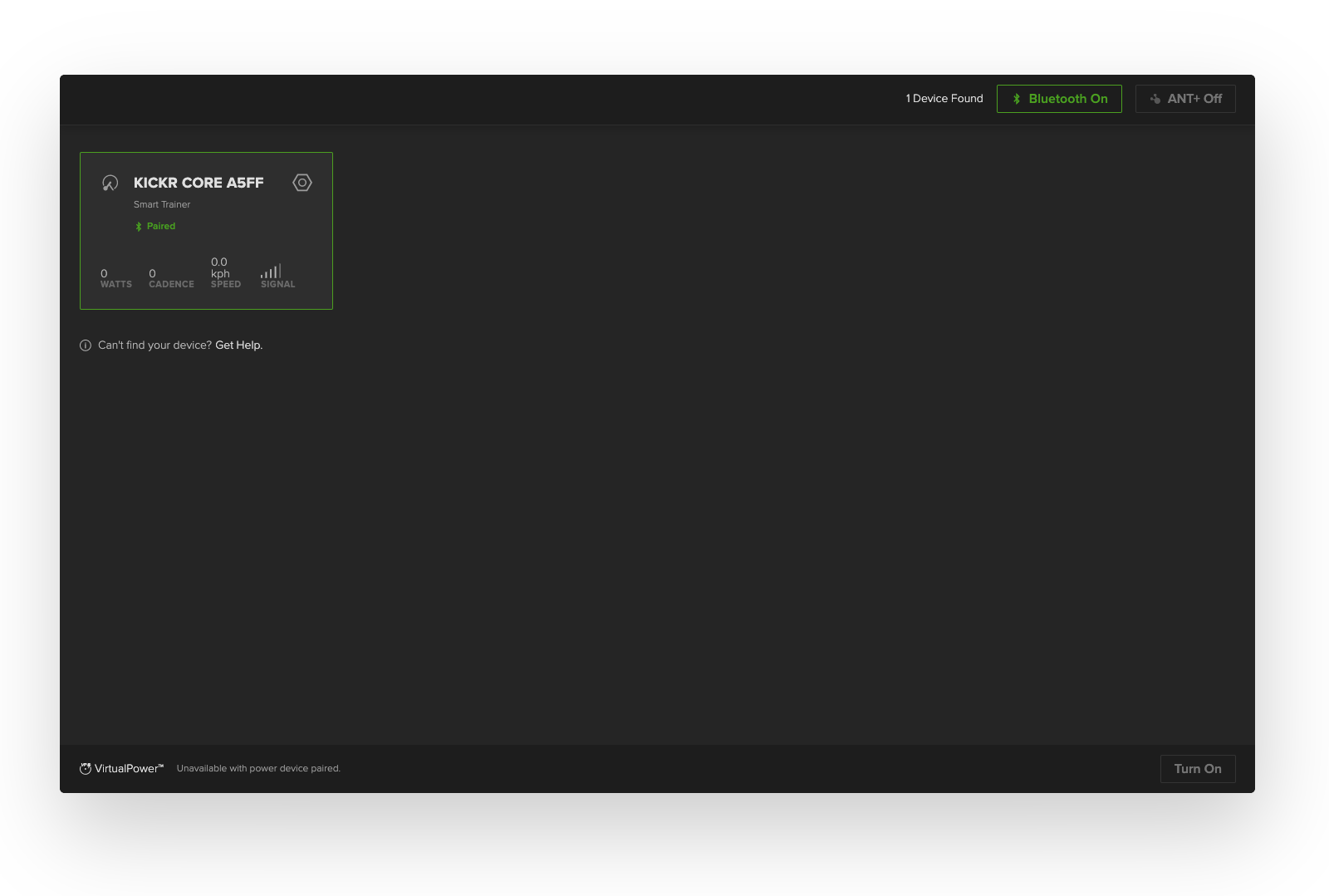Enable ANT+ with the ANT+ Off button

pos(1185,99)
